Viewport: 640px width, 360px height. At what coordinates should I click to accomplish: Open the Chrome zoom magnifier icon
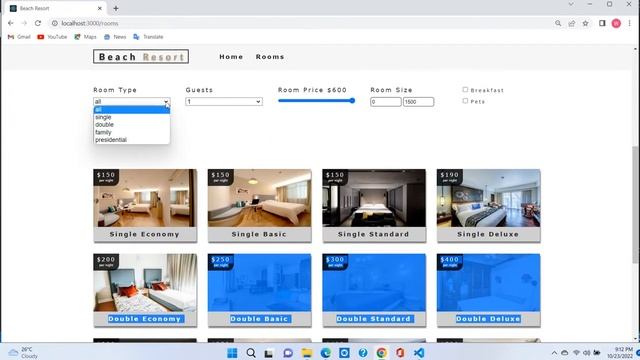click(558, 23)
